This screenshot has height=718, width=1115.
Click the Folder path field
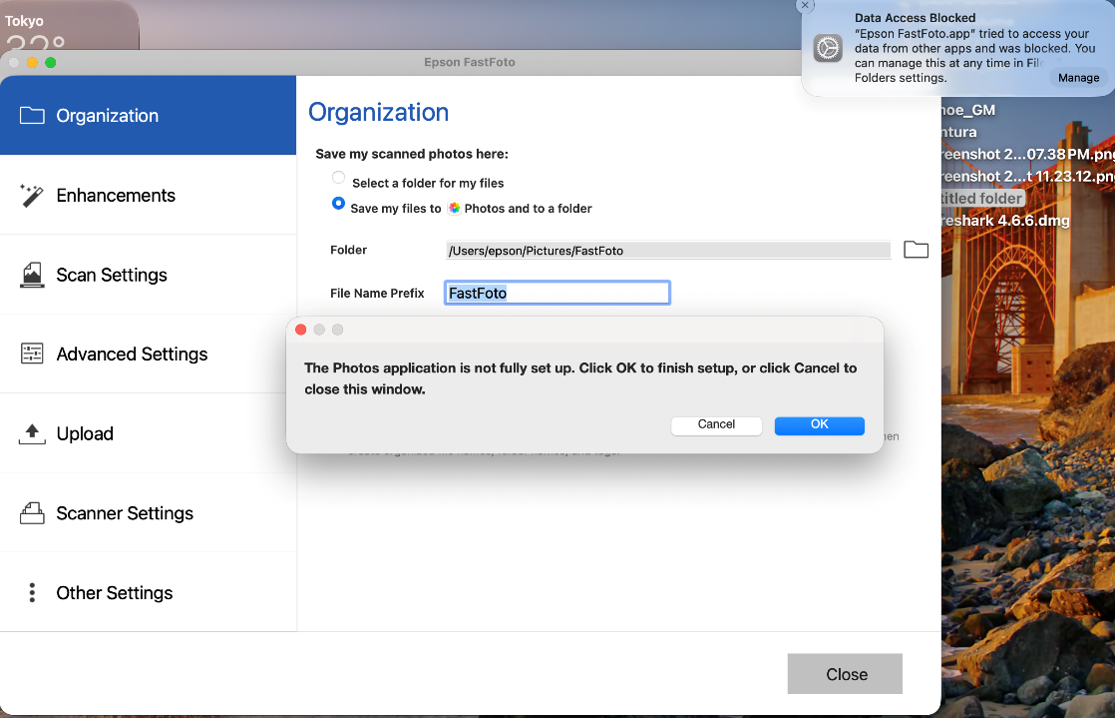point(668,250)
